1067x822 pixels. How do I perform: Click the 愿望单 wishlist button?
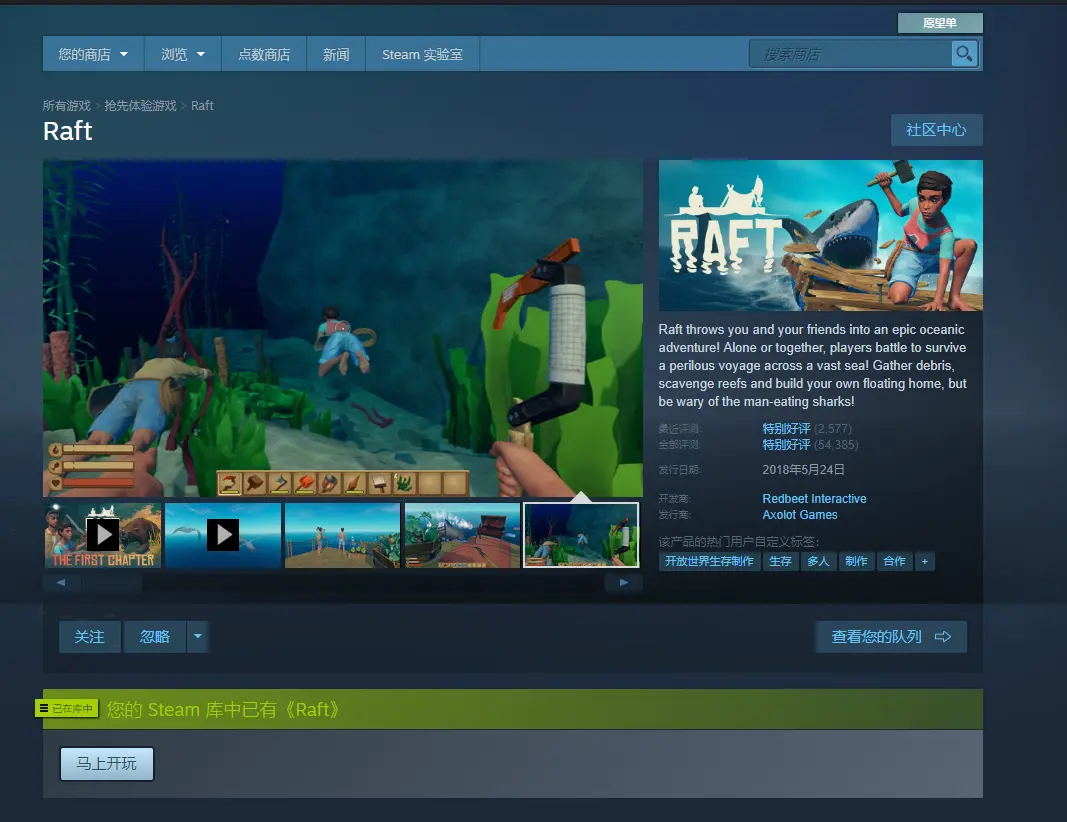[940, 23]
